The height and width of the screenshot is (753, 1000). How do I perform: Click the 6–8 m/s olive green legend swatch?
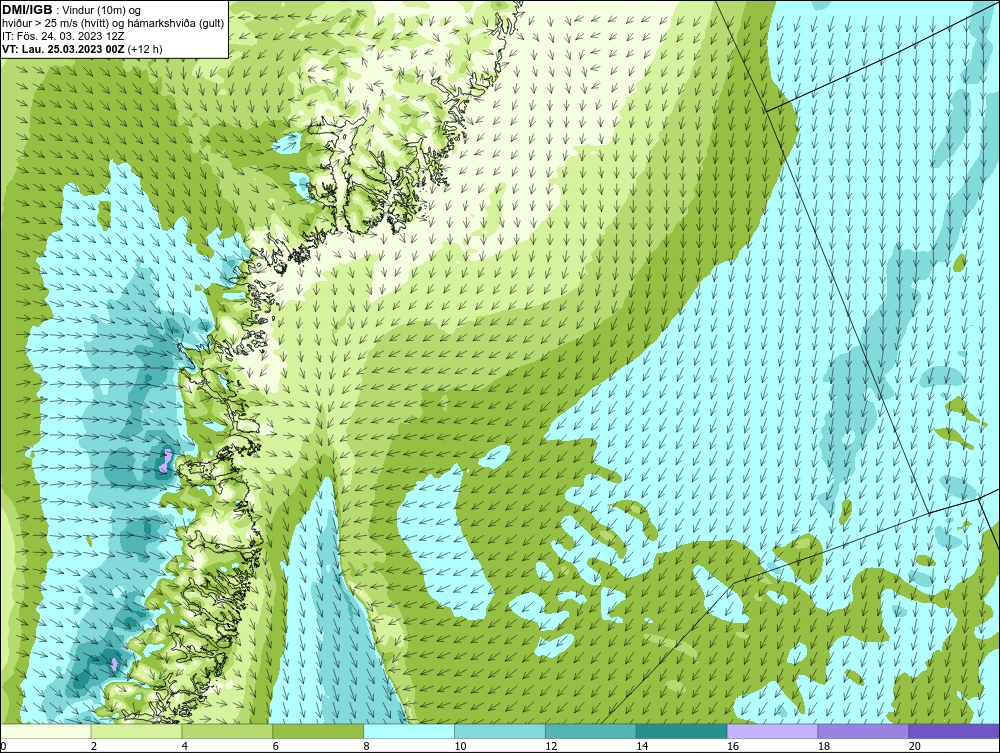click(318, 731)
